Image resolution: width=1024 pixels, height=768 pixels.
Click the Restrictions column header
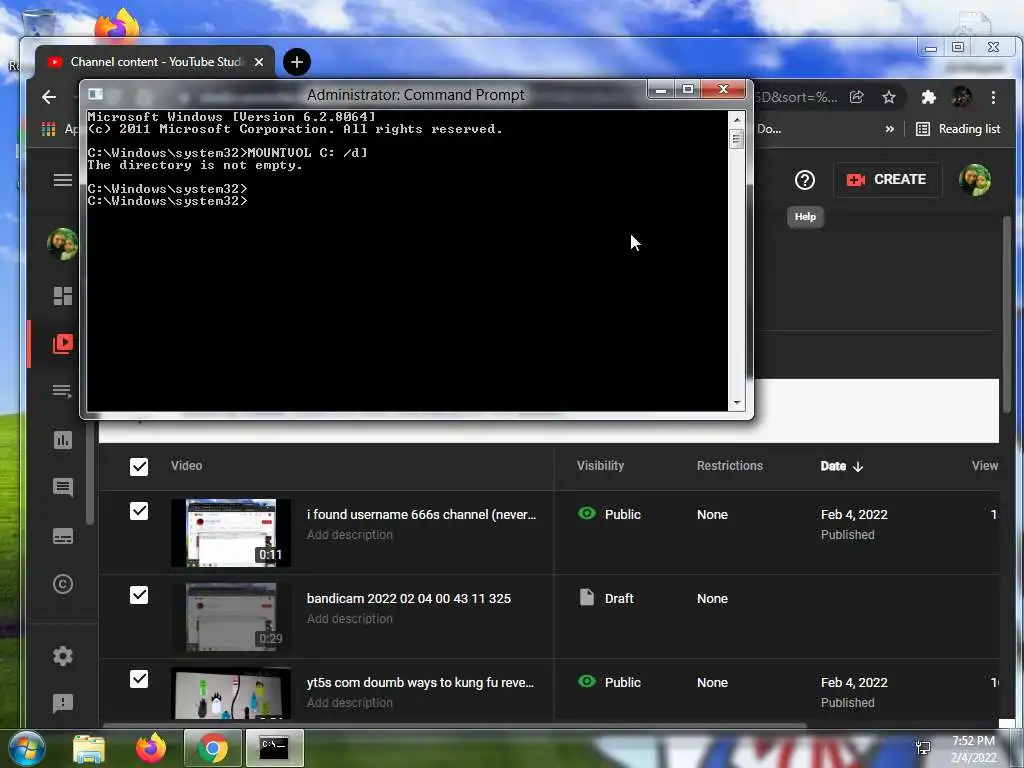[729, 466]
